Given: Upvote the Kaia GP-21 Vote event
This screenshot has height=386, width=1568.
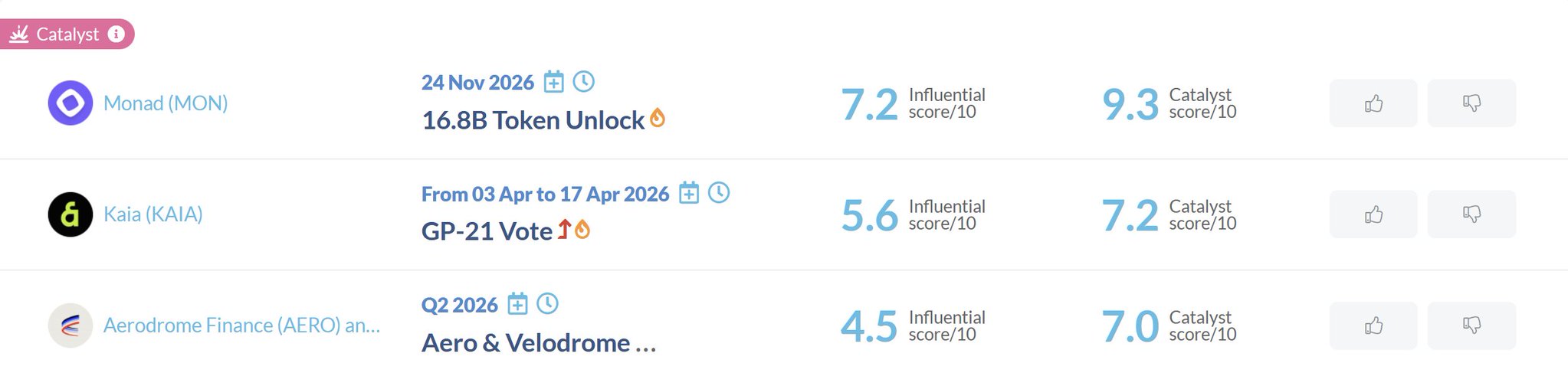Looking at the screenshot, I should [1373, 214].
